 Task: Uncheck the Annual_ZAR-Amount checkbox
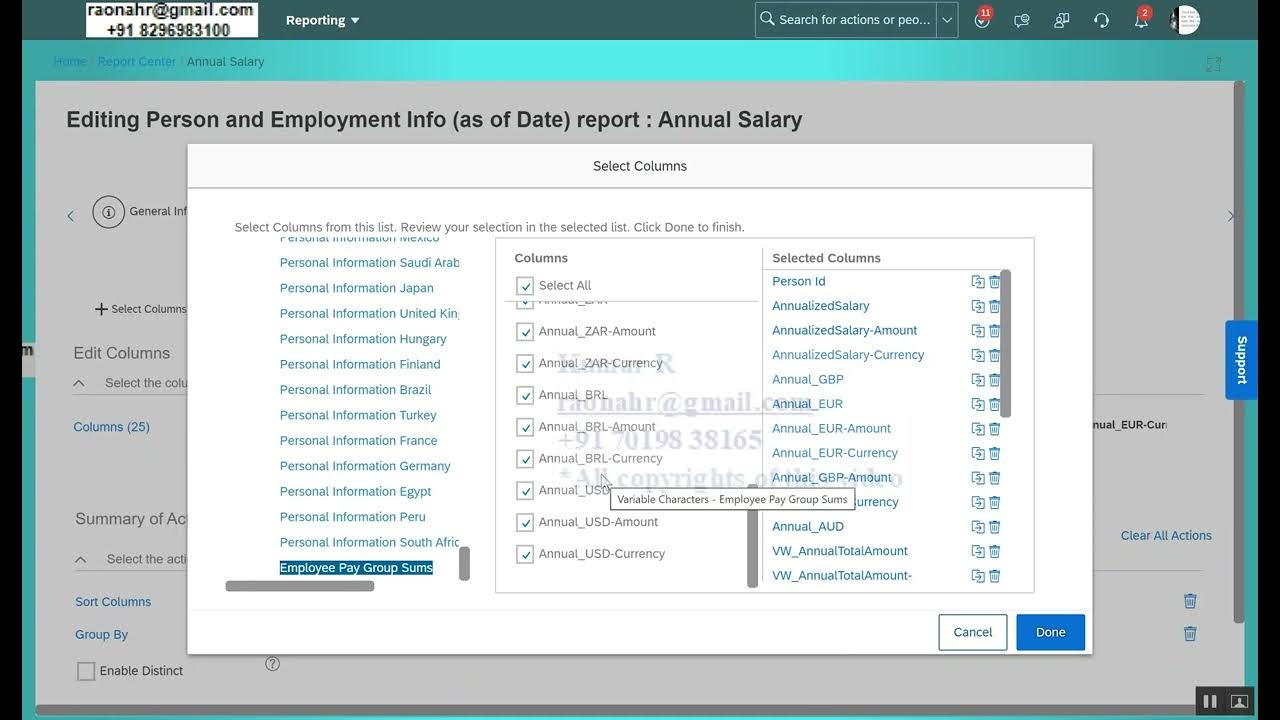click(x=525, y=332)
